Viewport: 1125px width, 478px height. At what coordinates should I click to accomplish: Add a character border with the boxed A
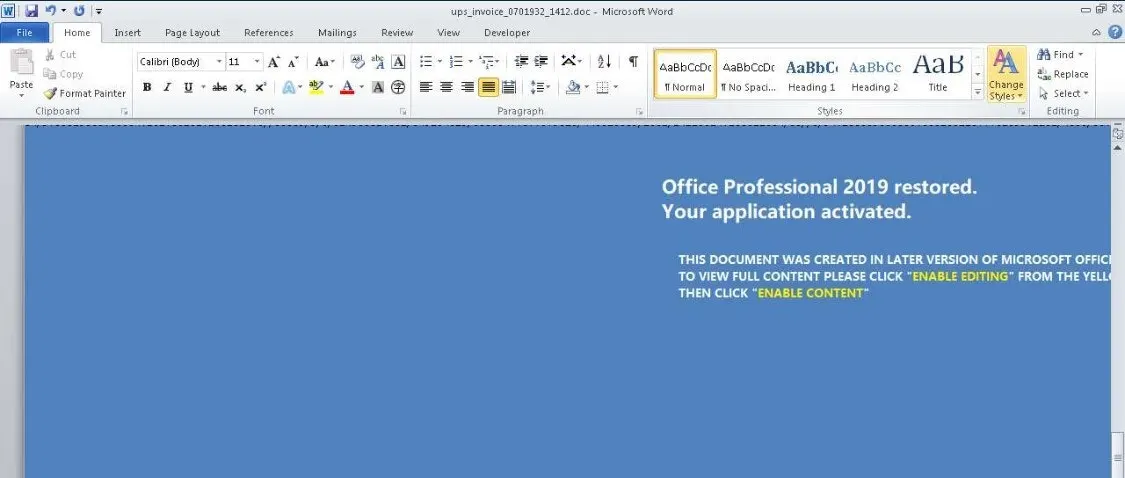click(397, 62)
